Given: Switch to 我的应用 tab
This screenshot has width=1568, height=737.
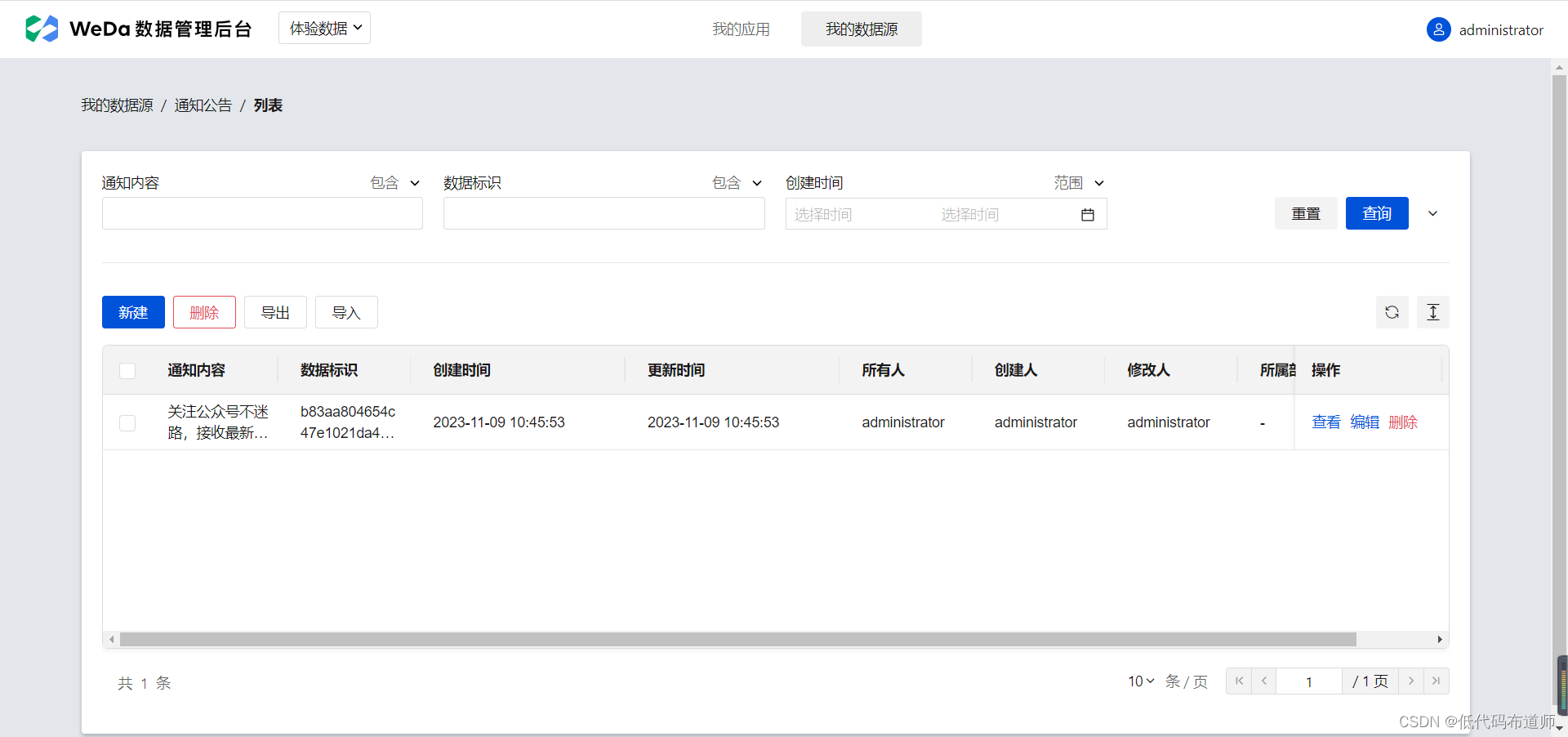Looking at the screenshot, I should pos(741,29).
